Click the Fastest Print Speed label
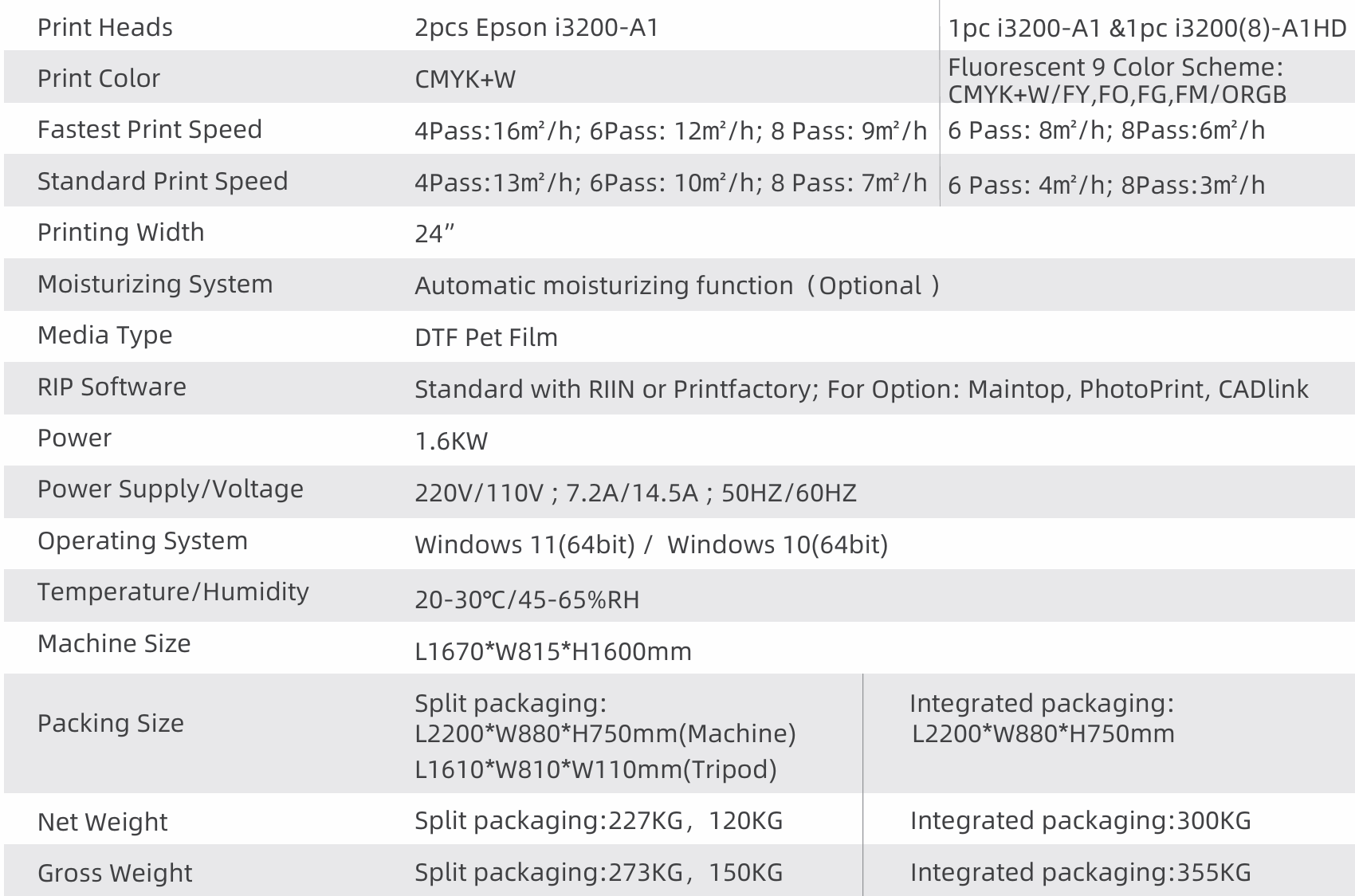1355x896 pixels. coord(150,129)
